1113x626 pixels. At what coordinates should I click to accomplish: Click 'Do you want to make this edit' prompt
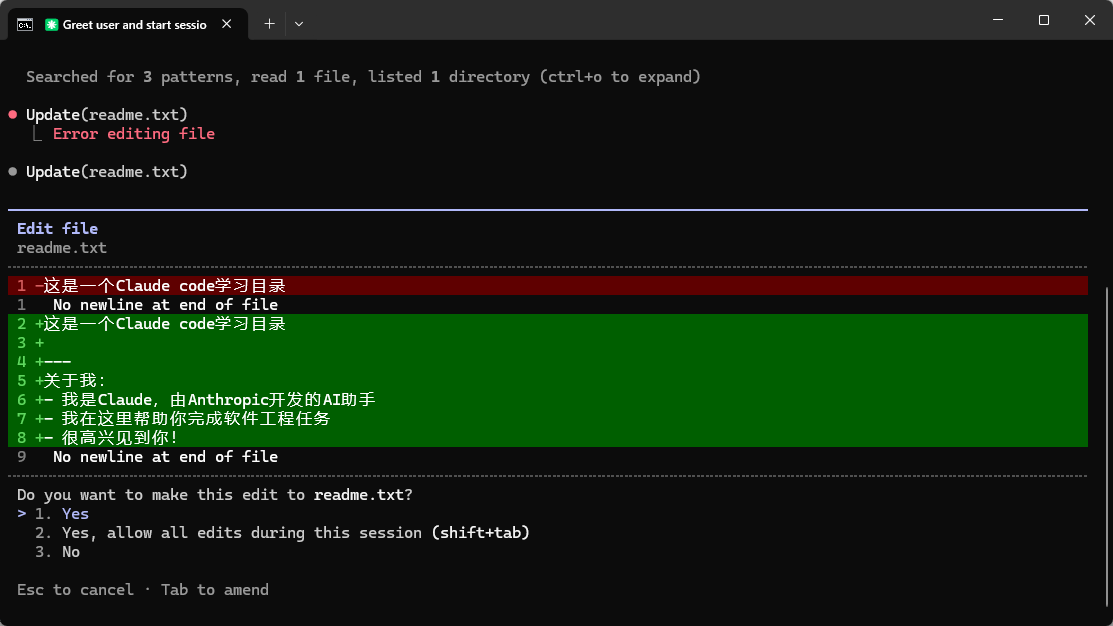tap(214, 495)
